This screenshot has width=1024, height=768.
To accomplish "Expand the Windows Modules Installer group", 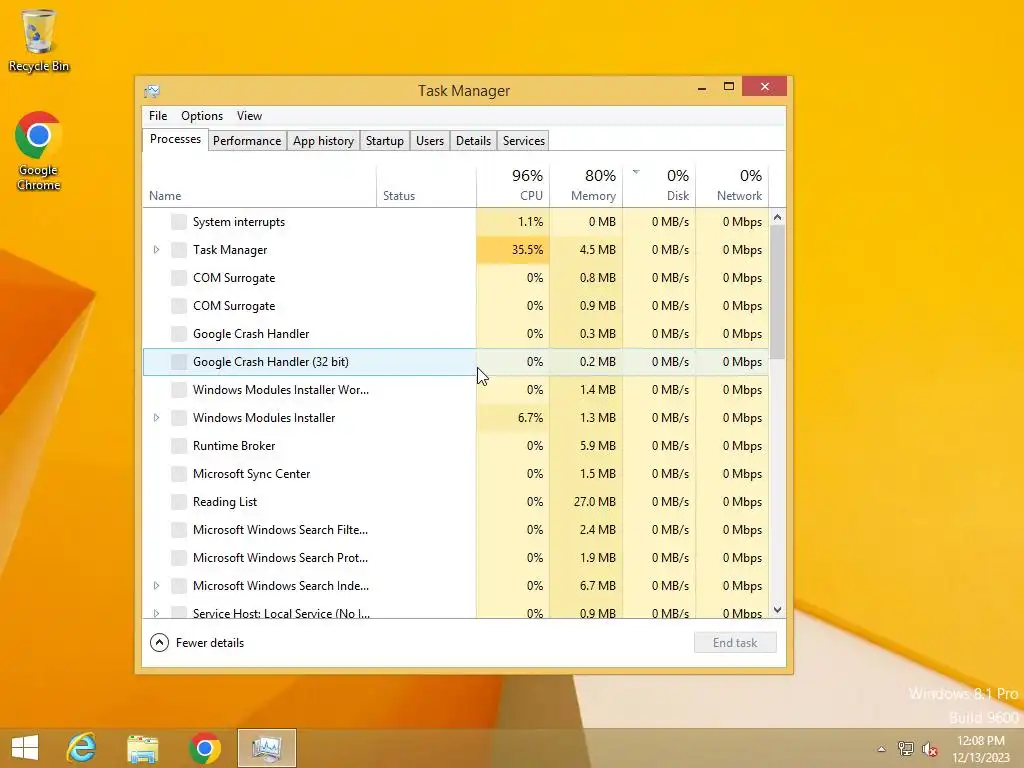I will (156, 418).
